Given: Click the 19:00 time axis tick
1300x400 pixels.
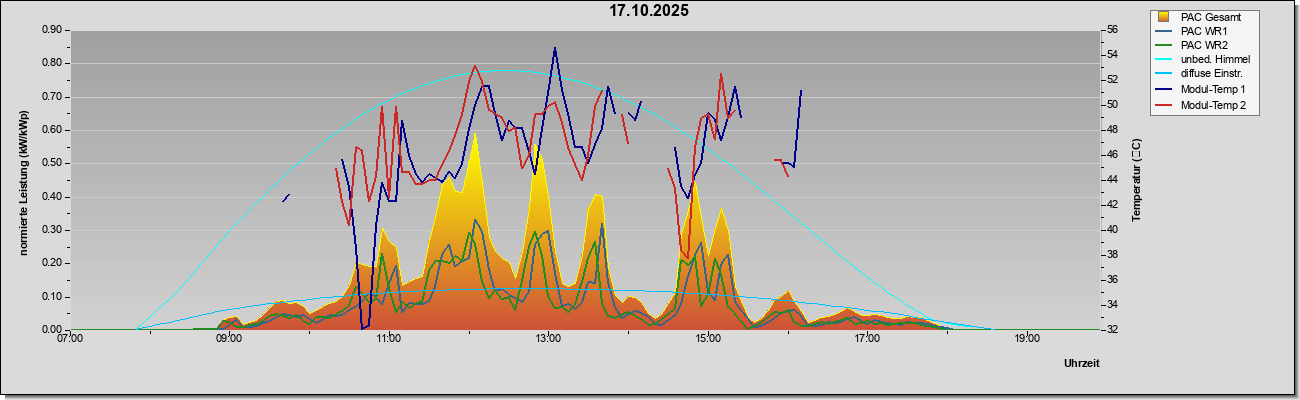Looking at the screenshot, I should coord(1027,339).
